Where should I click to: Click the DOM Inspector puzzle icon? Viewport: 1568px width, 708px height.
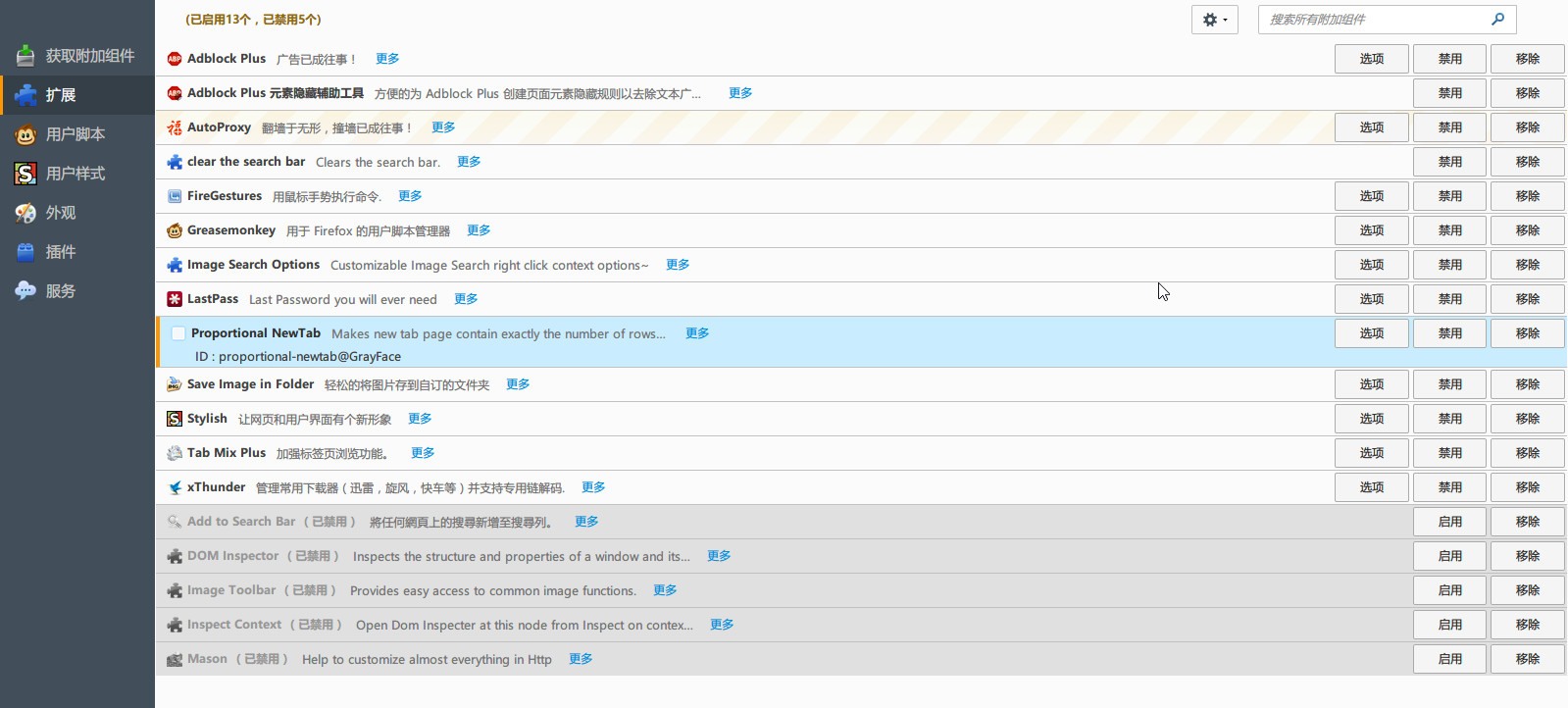[175, 556]
